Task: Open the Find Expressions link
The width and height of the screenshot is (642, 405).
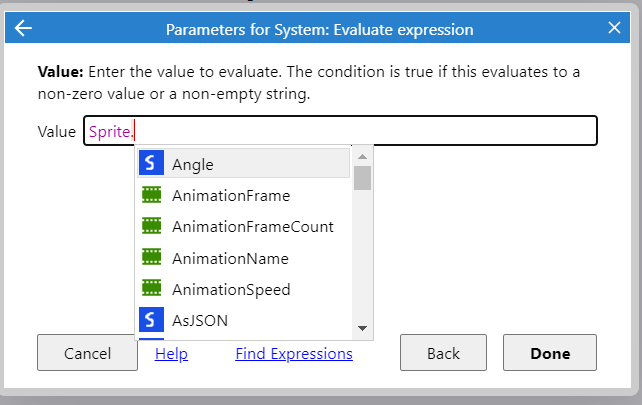Action: coord(293,353)
